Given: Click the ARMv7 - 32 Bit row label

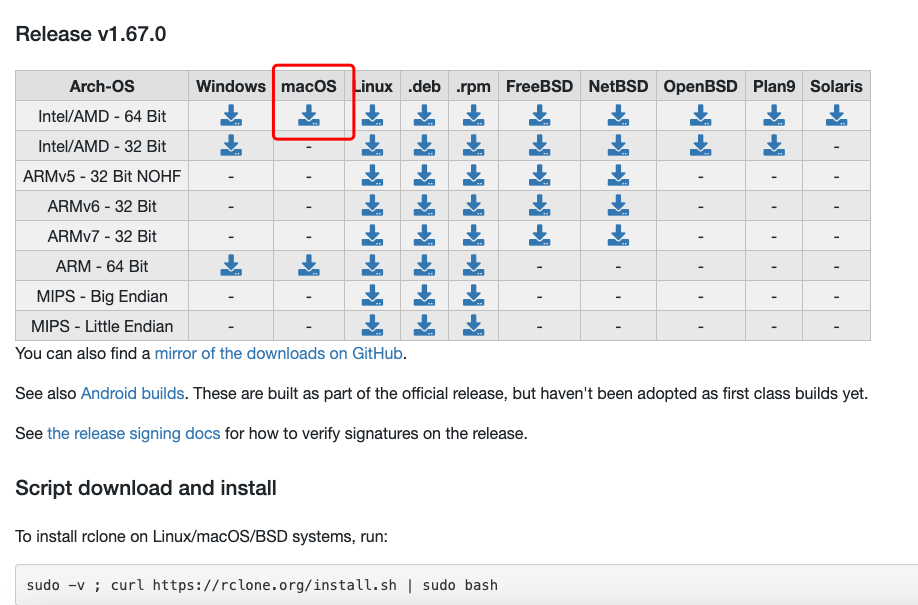Looking at the screenshot, I should coord(102,237).
